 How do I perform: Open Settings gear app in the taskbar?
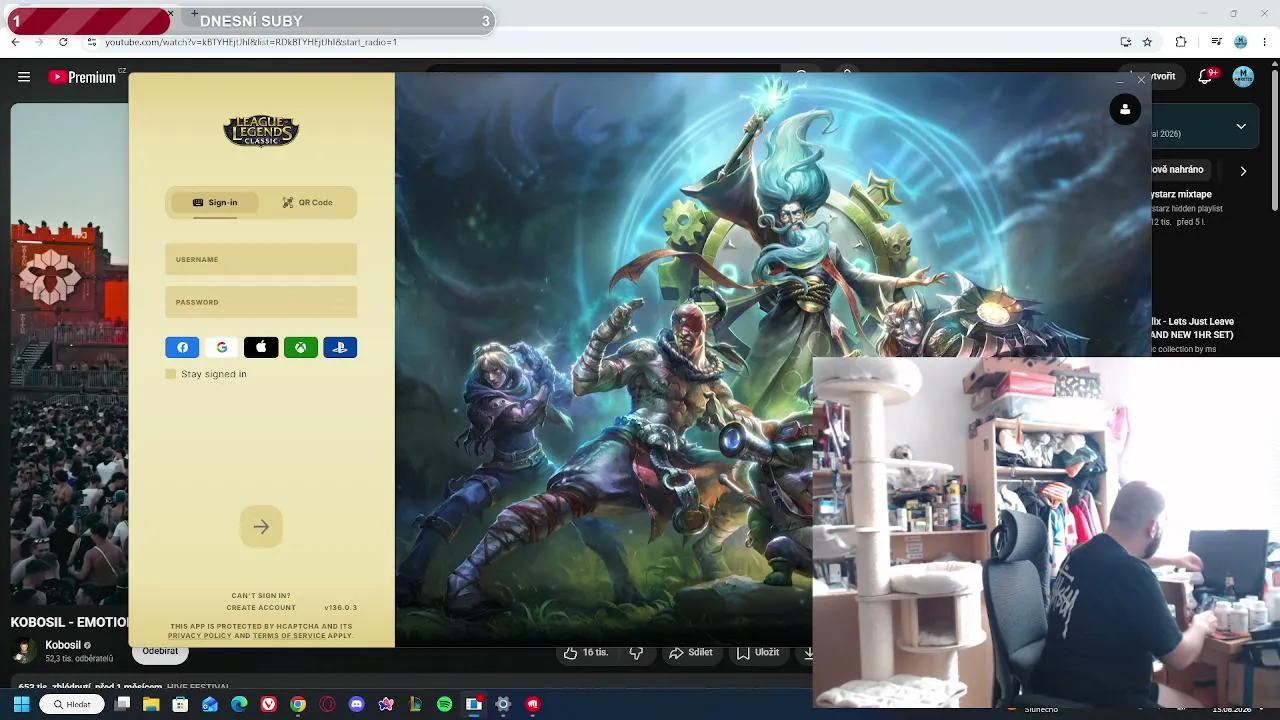click(x=503, y=704)
